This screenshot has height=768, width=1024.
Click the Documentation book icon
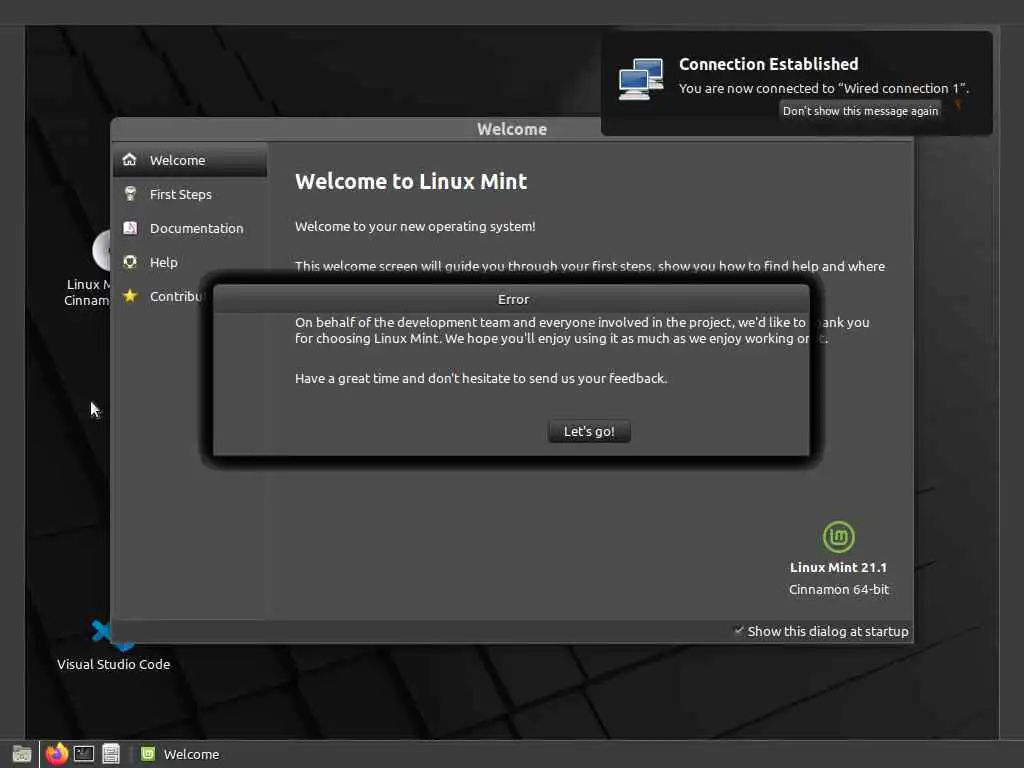click(x=130, y=227)
